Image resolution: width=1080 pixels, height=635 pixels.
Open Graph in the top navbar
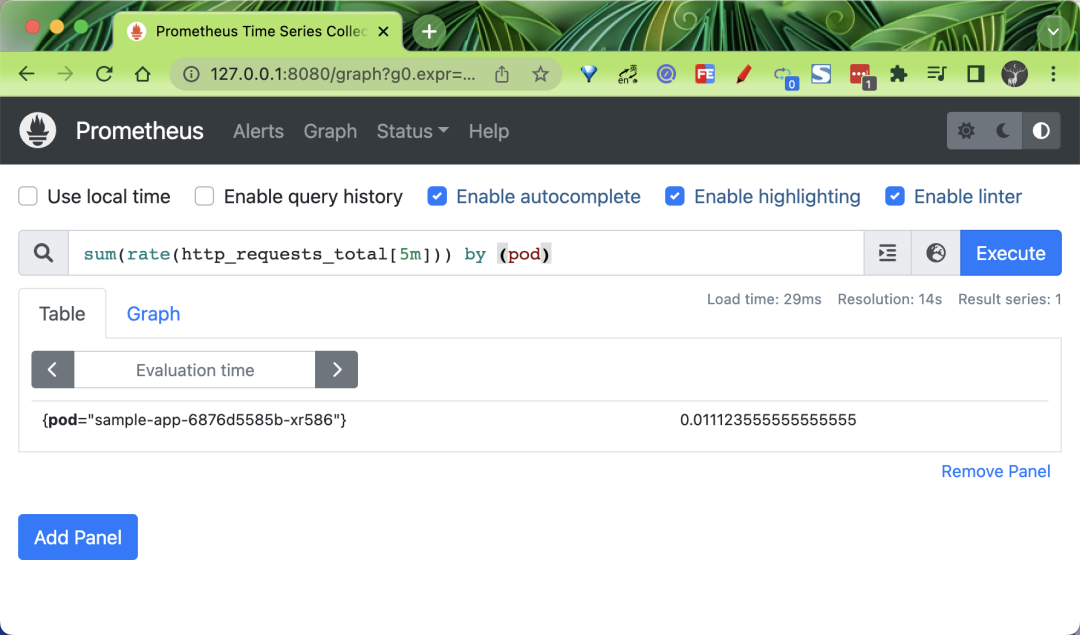[330, 131]
